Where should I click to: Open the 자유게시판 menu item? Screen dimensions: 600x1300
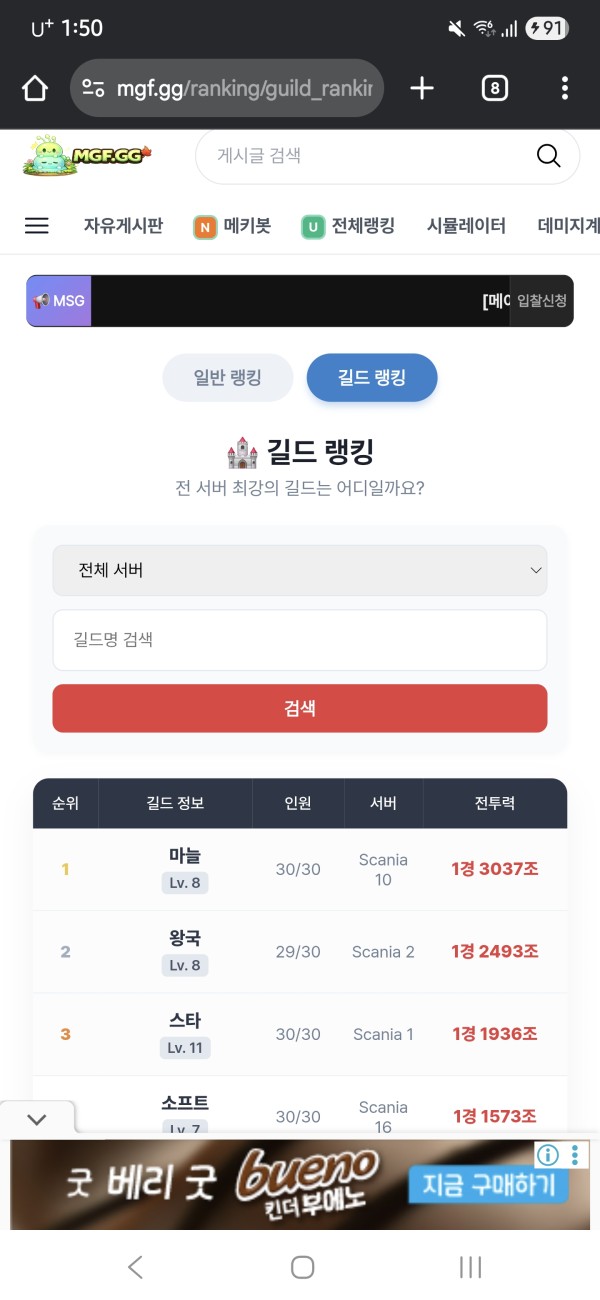pos(123,226)
